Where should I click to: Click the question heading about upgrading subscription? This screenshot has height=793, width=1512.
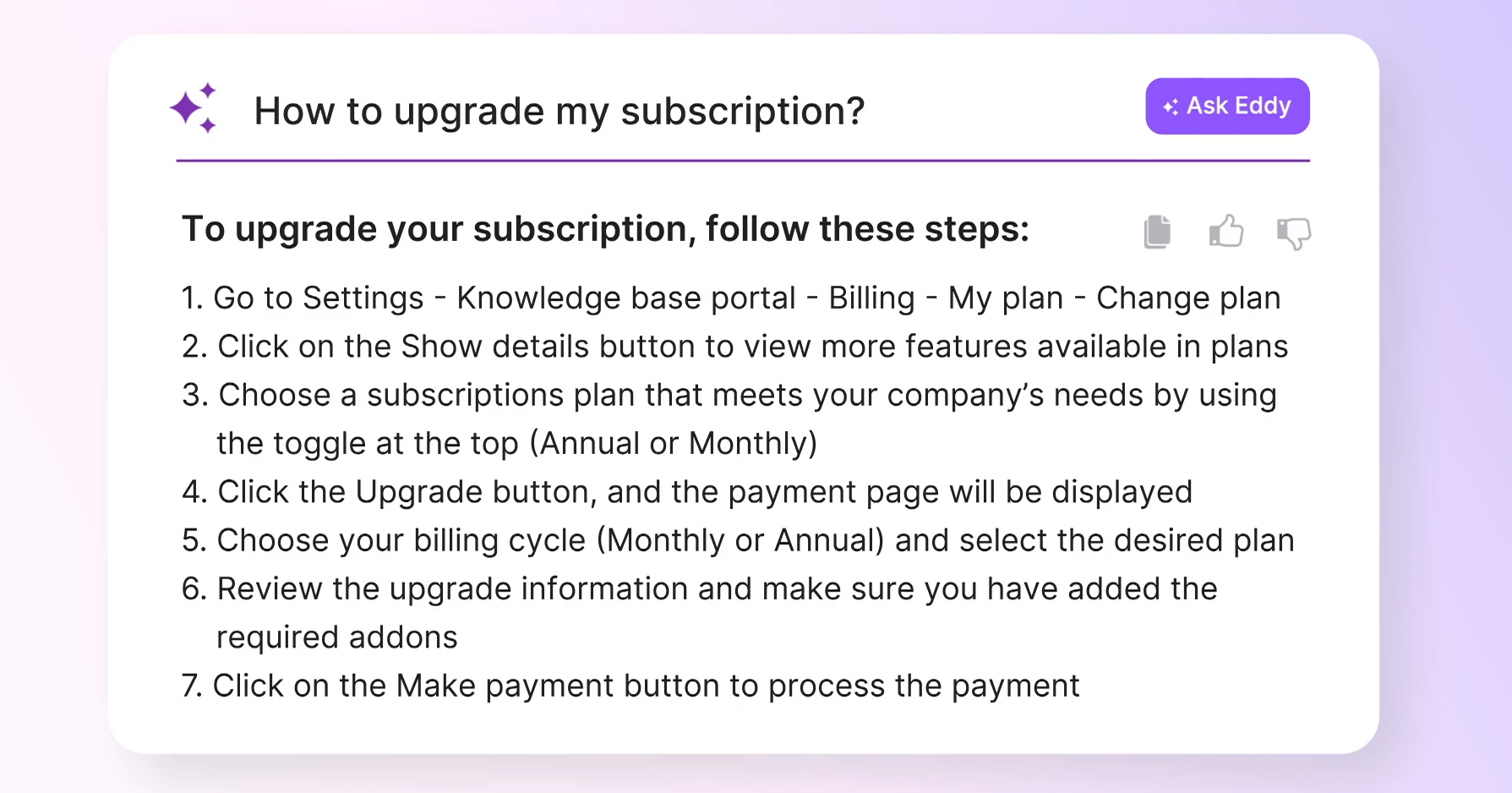tap(559, 111)
